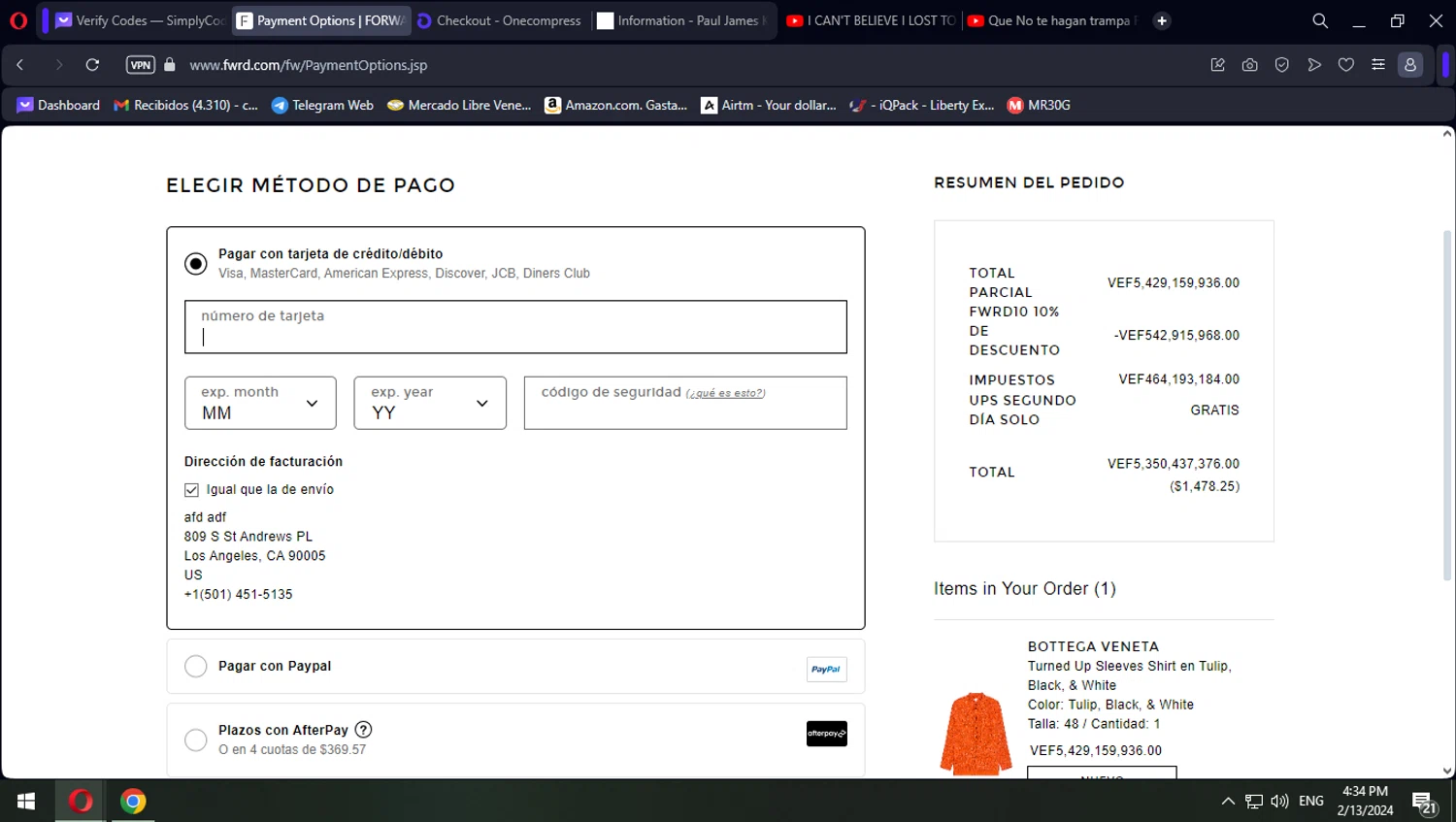Screen dimensions: 1456x822
Task: Launch Chrome from the taskbar
Action: [x=133, y=802]
